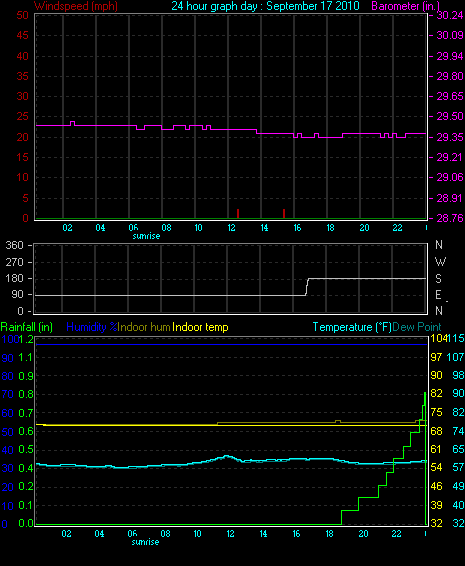Click the sunrise label under top graph

146,236
